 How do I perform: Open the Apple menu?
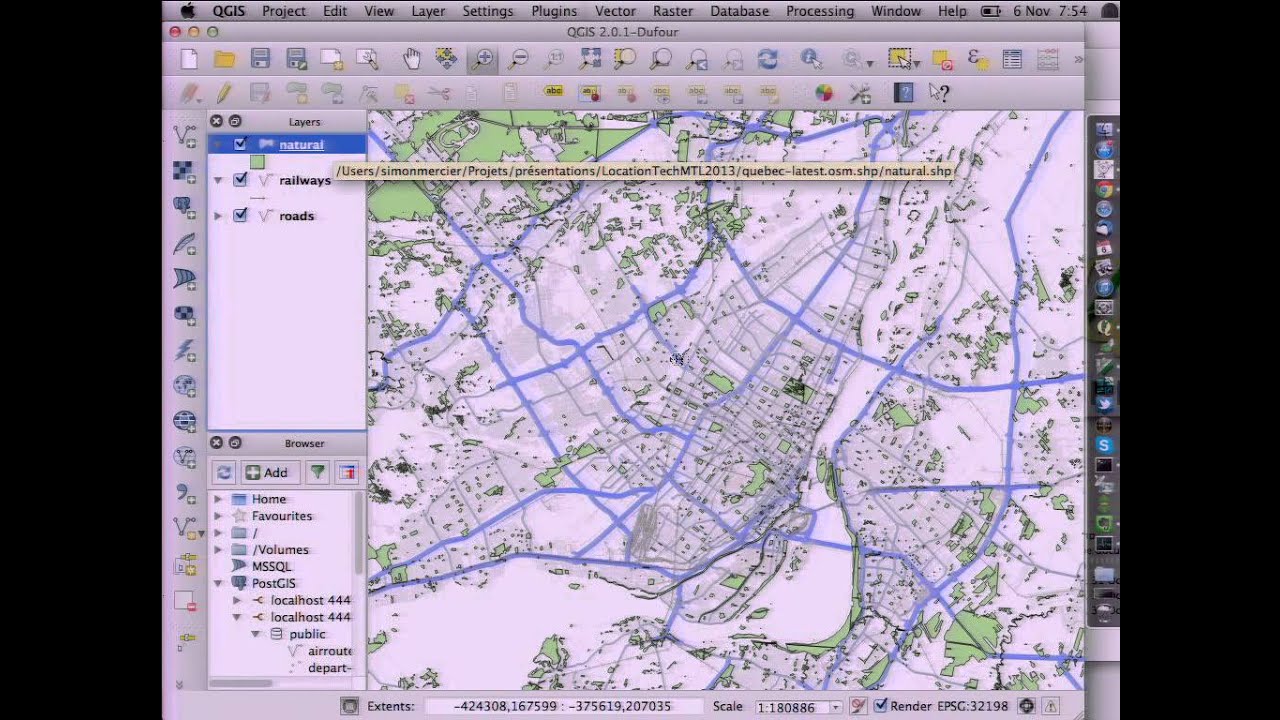coord(187,11)
